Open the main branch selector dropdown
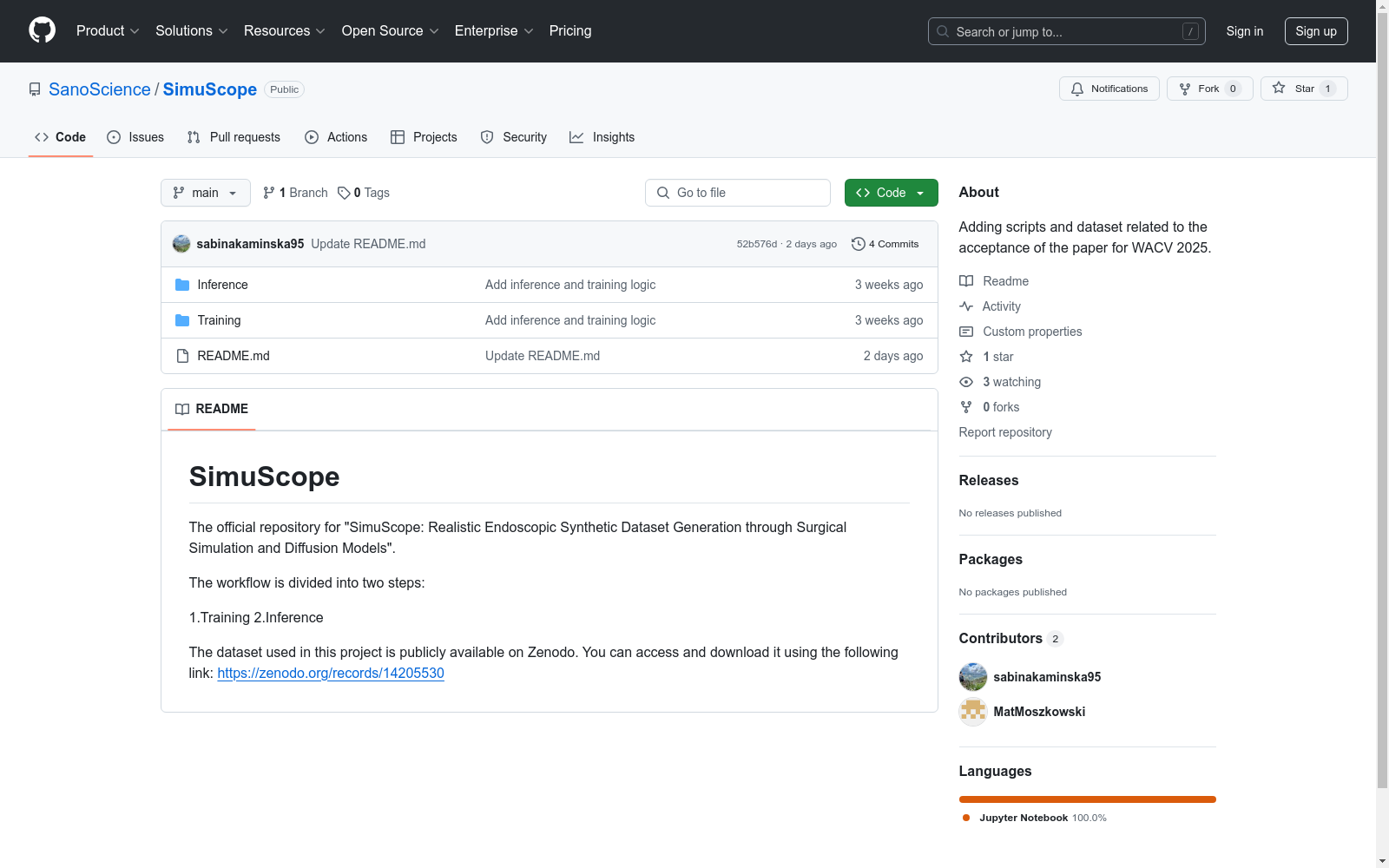 [x=206, y=193]
